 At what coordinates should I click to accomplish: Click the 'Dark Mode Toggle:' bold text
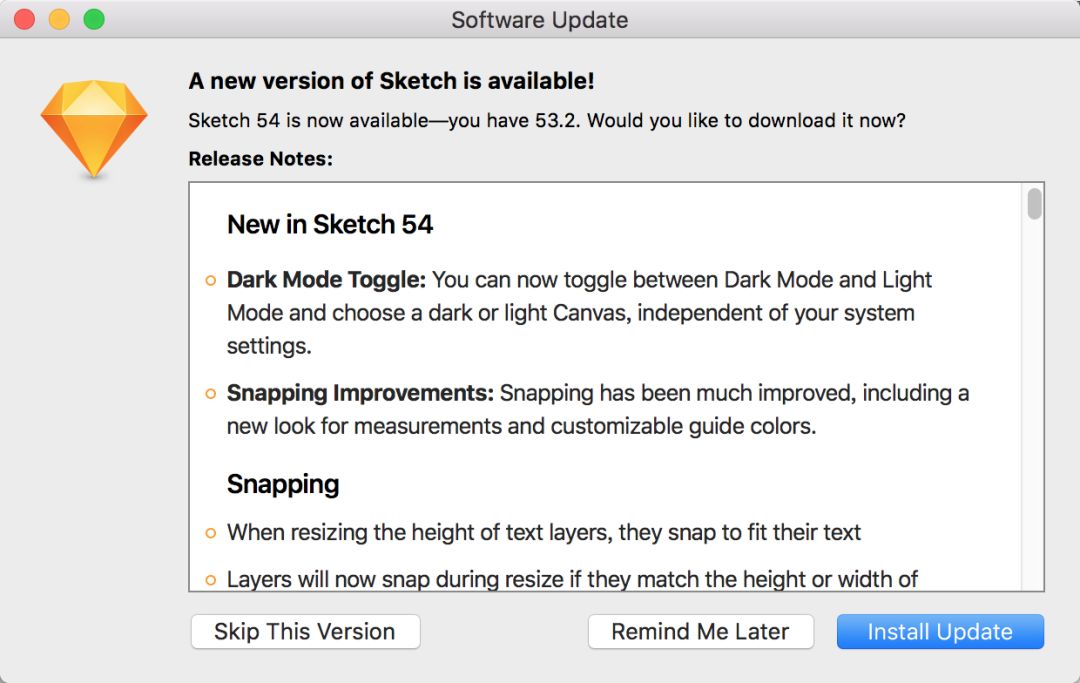[326, 280]
